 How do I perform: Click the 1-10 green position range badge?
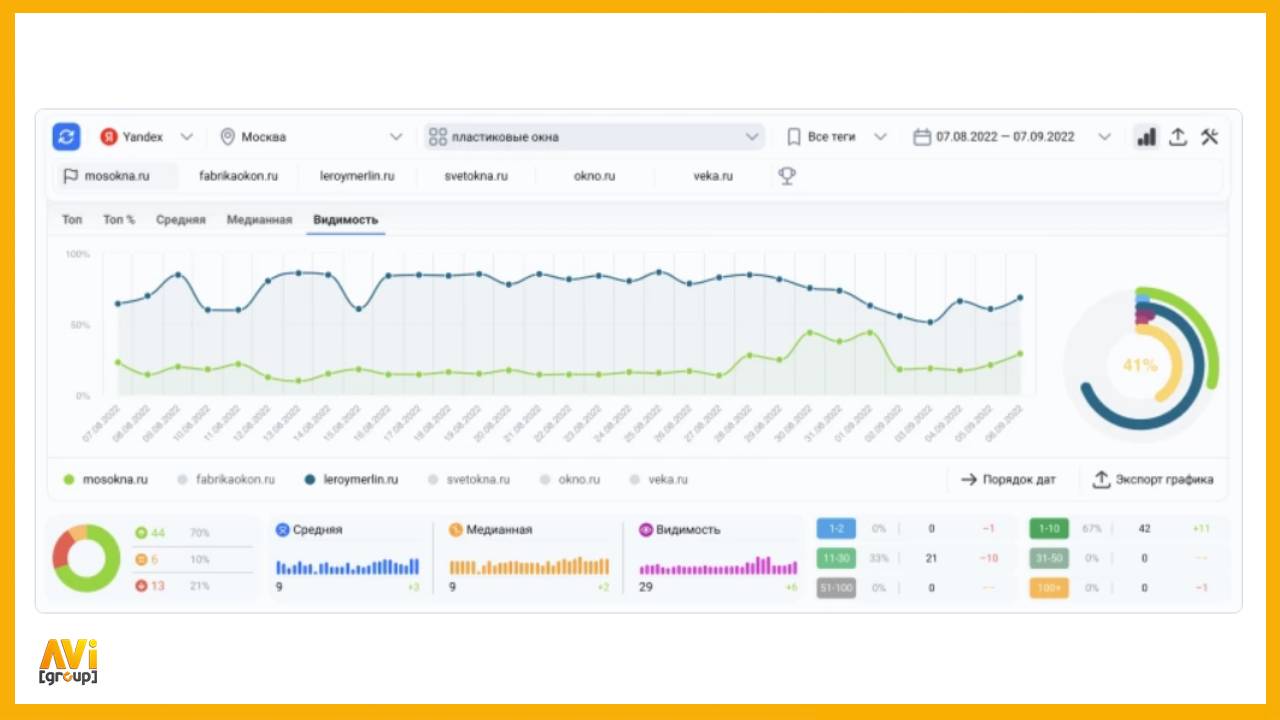click(x=1048, y=529)
